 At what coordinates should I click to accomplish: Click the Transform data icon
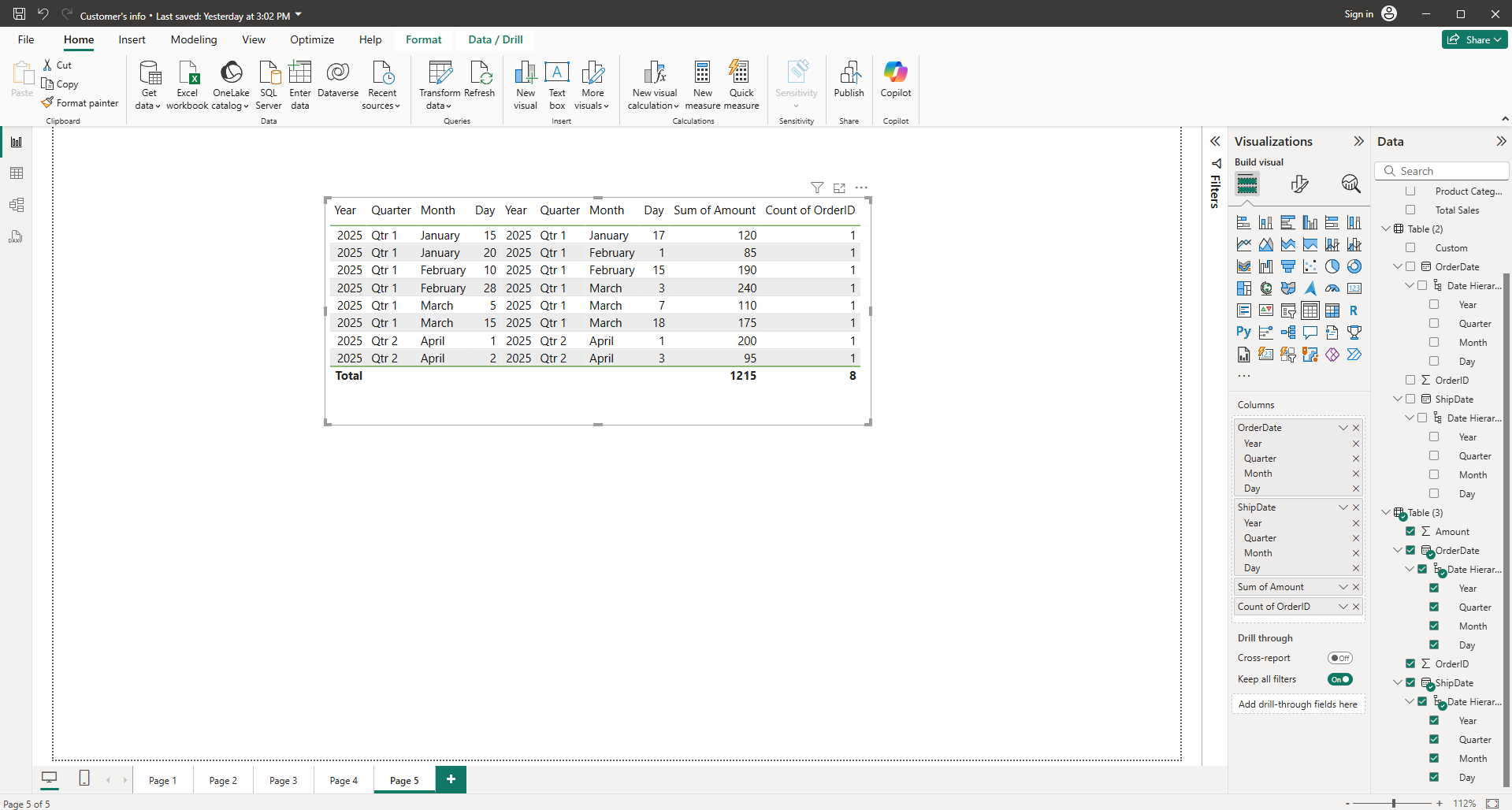(x=440, y=73)
